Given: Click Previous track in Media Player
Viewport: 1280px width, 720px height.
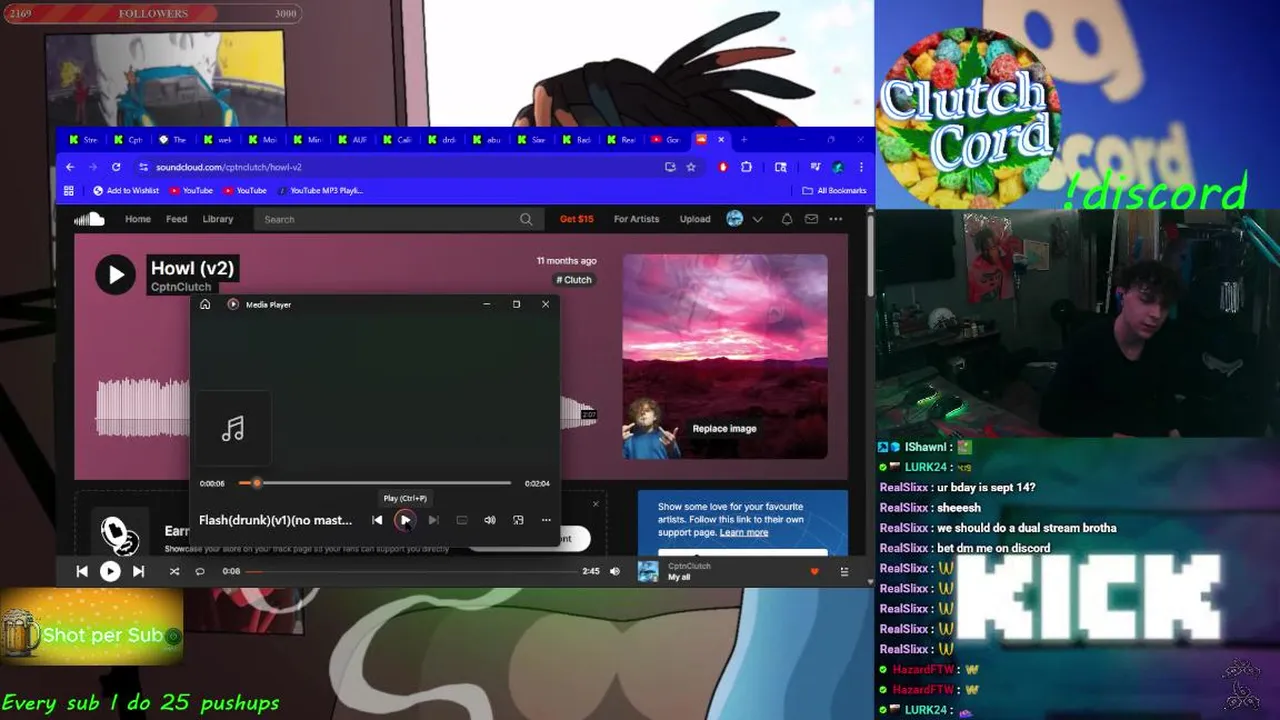Looking at the screenshot, I should click(x=377, y=520).
